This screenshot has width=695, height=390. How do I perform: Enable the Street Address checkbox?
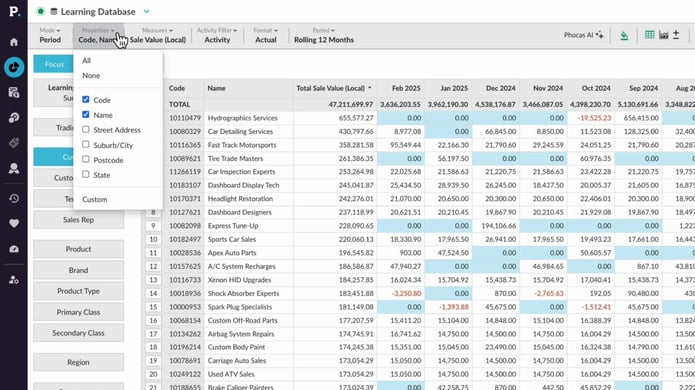(86, 129)
